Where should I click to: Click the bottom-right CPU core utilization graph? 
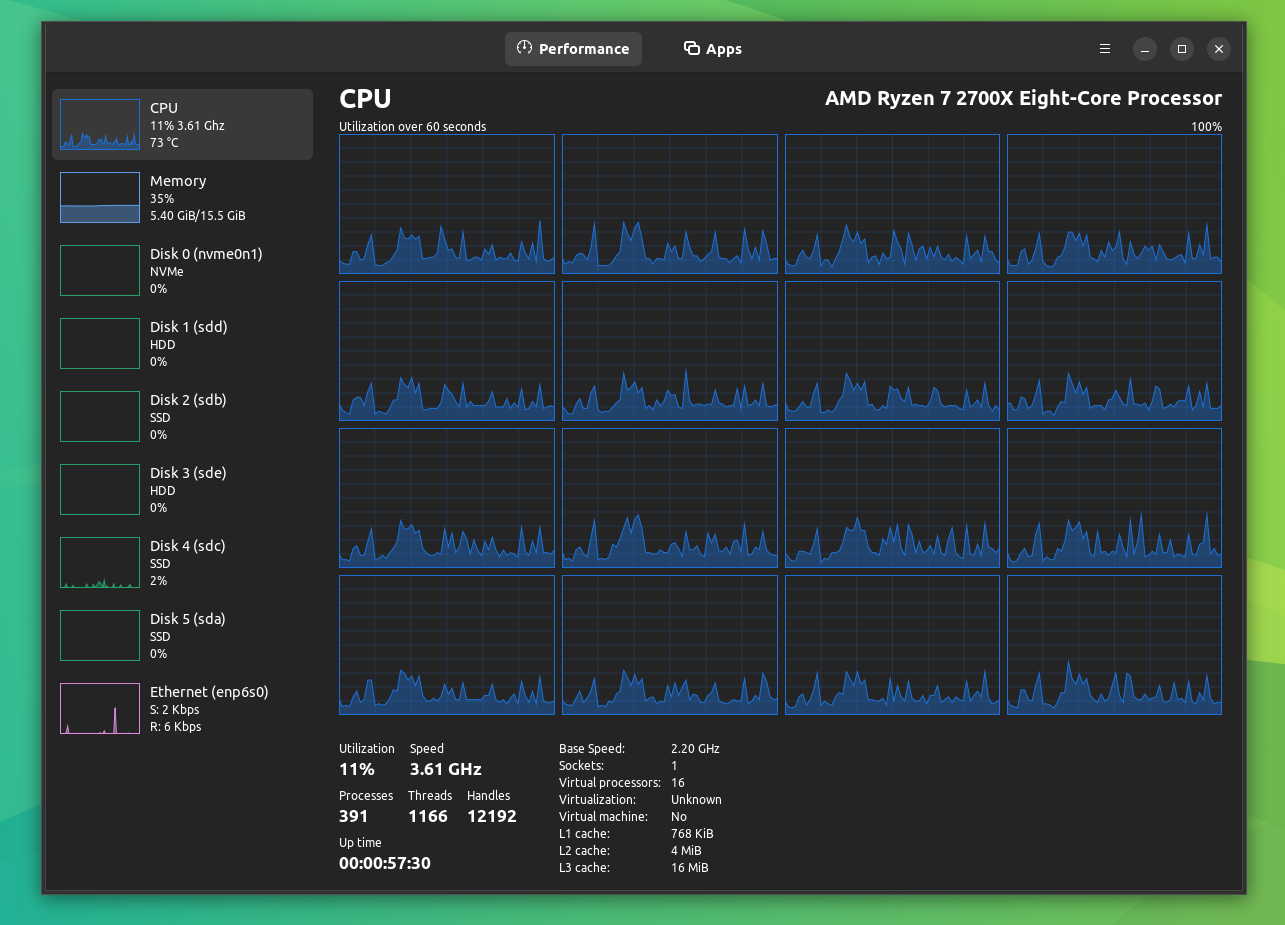point(1114,644)
